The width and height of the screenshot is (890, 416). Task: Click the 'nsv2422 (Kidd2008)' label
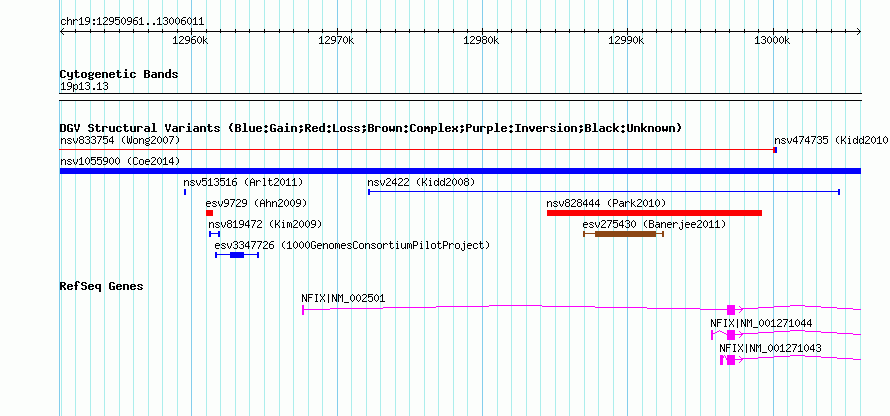coord(421,182)
